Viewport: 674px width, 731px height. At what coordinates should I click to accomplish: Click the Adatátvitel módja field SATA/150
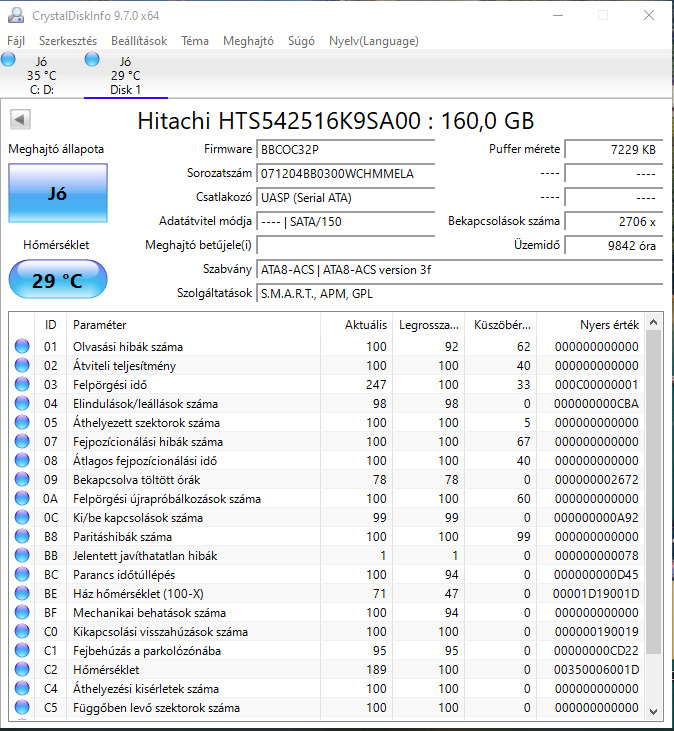(x=345, y=221)
